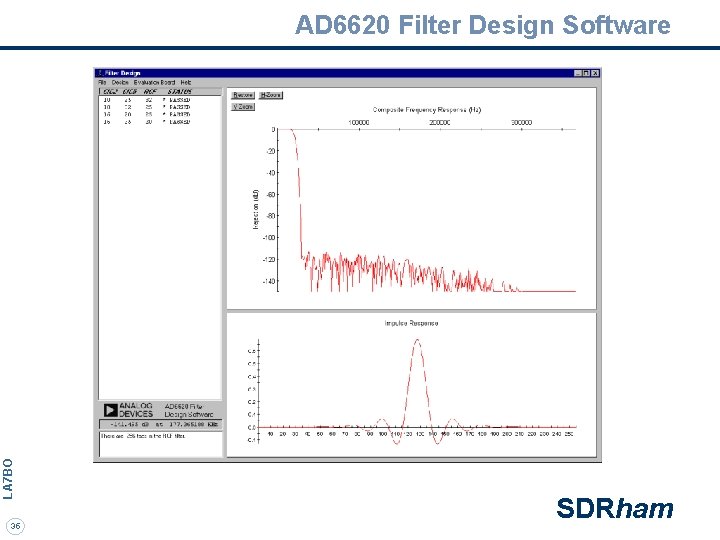Click the Analog Devices logo
Screen dimensions: 720x540
click(128, 410)
